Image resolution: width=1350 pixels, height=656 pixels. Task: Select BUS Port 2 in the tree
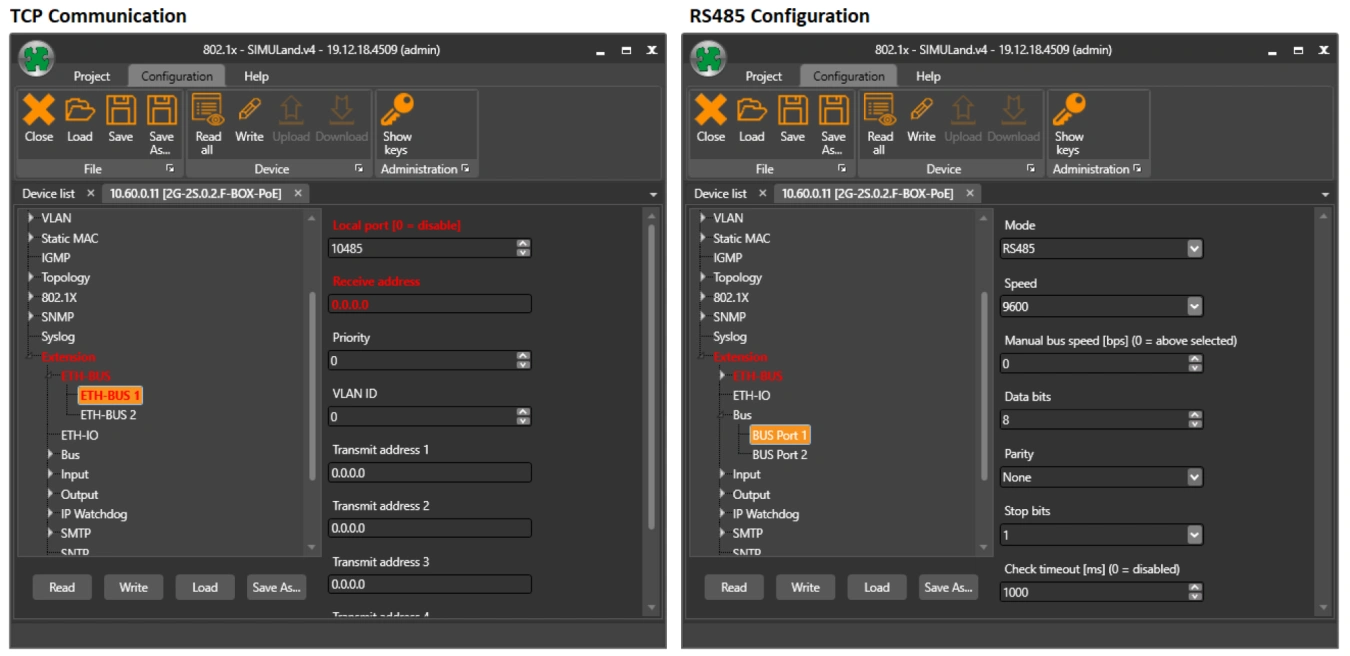pos(779,455)
